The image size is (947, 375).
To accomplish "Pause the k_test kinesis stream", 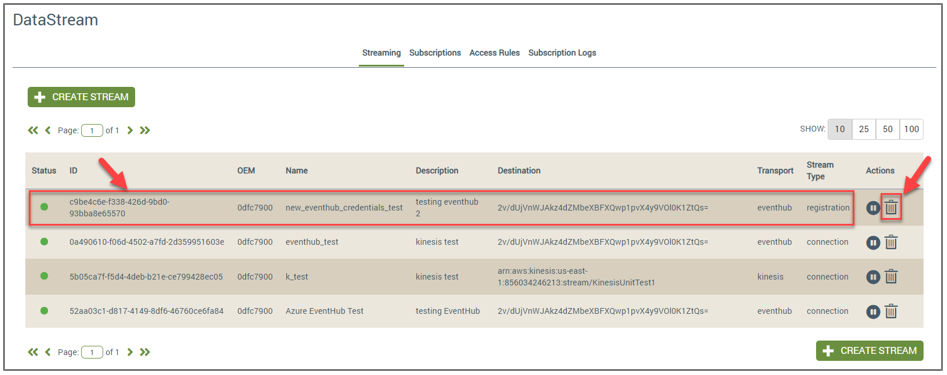I will [873, 277].
